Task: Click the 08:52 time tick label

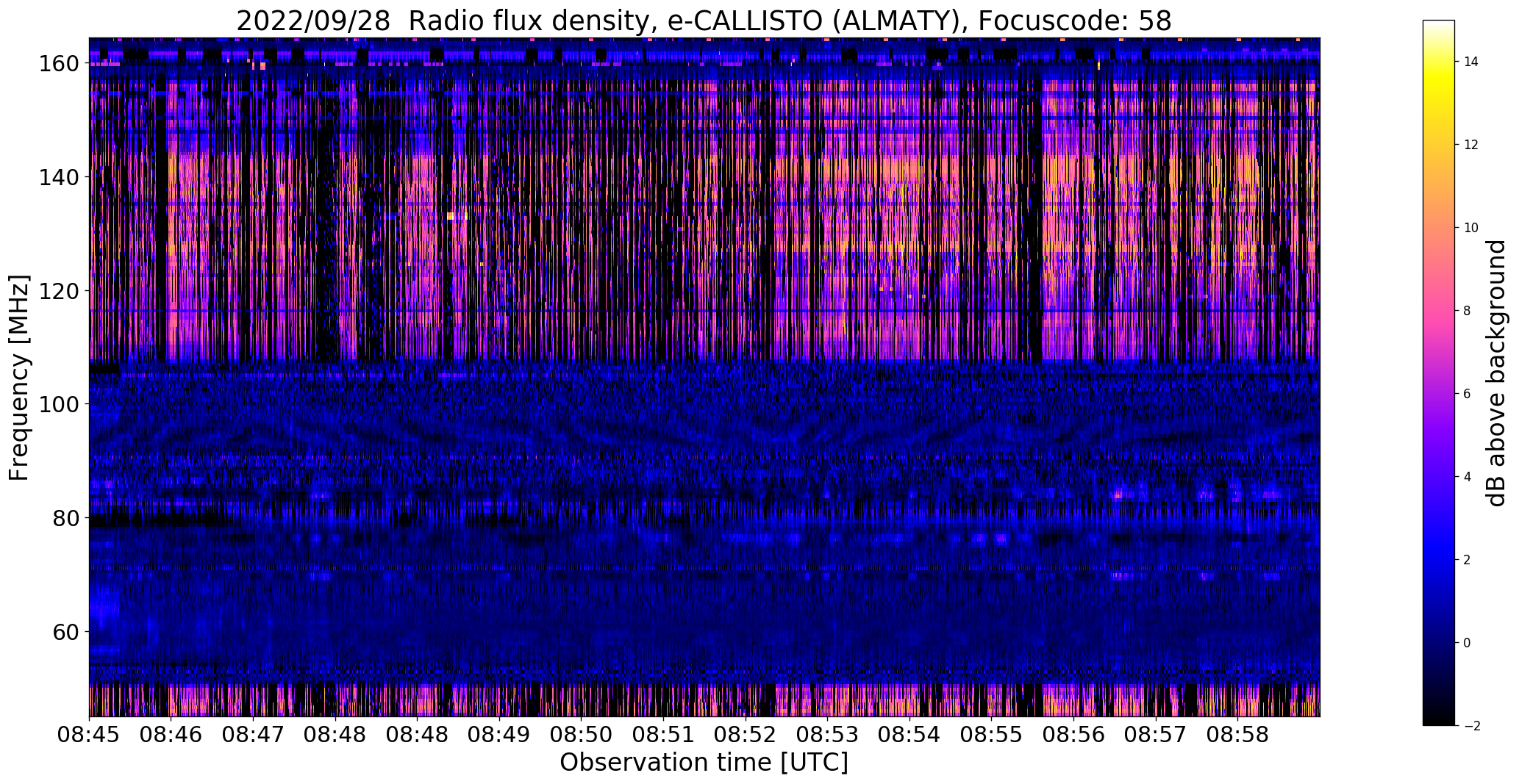Action: 746,735
